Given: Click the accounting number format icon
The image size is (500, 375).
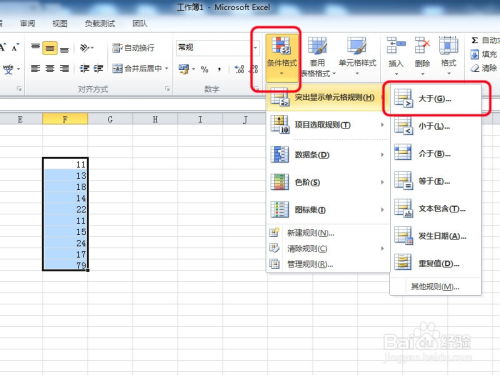Looking at the screenshot, I should 184,69.
